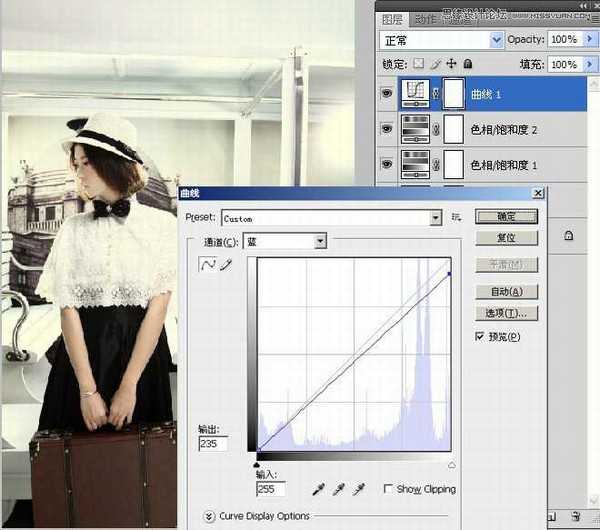Switch to the 动作 actions tab

pyautogui.click(x=424, y=18)
